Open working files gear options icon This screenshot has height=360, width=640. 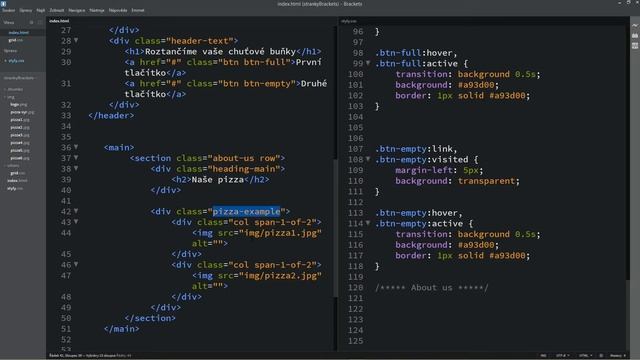point(31,22)
